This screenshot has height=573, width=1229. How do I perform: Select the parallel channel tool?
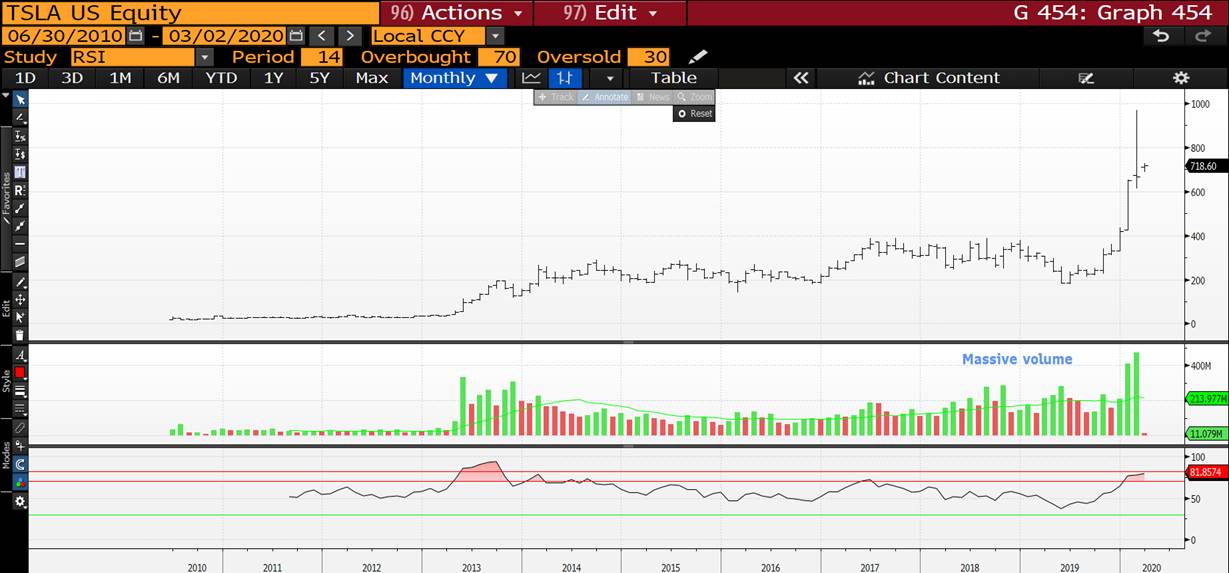[x=20, y=262]
